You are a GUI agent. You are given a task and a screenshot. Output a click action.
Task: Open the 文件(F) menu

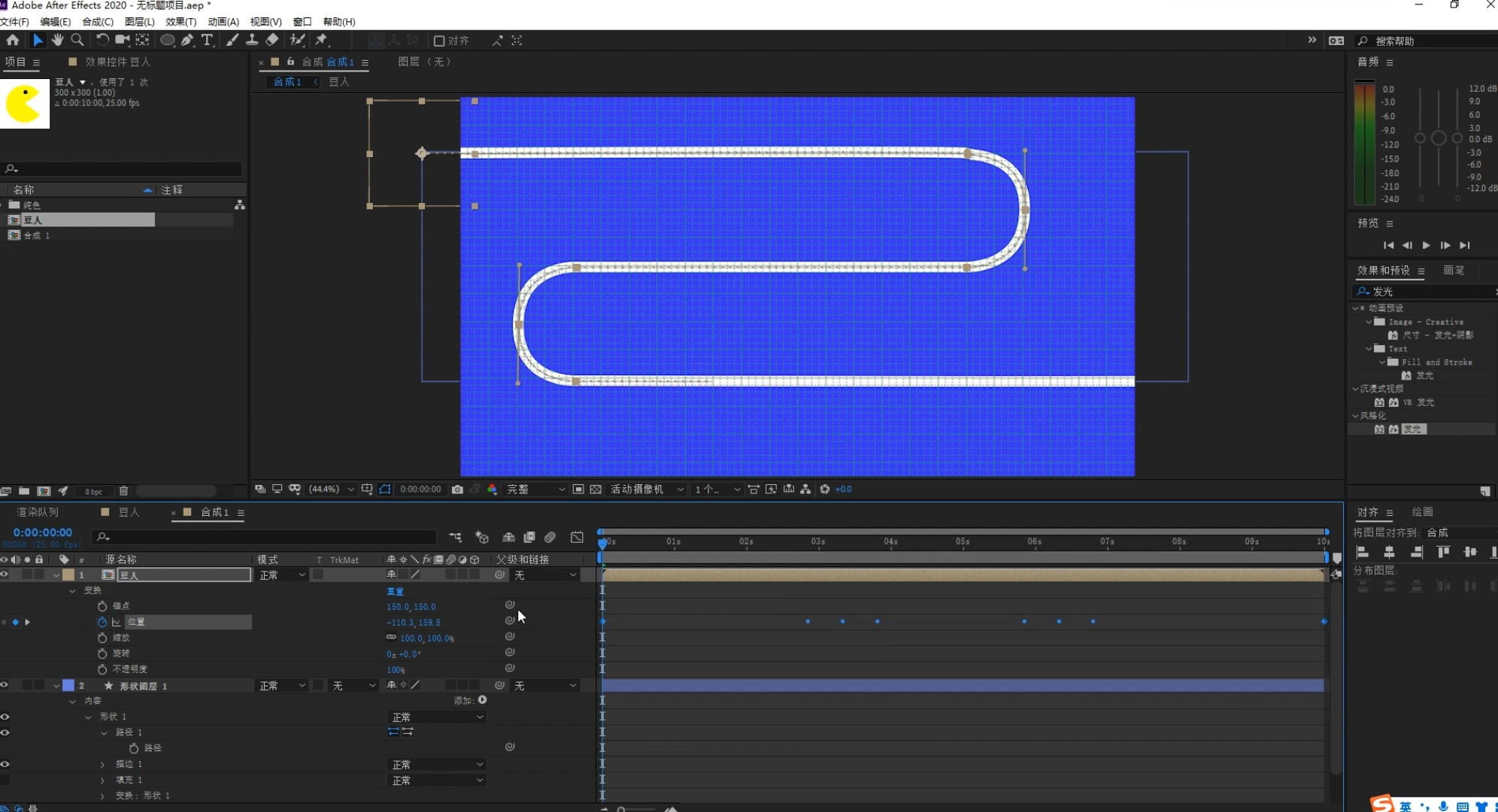[x=14, y=22]
